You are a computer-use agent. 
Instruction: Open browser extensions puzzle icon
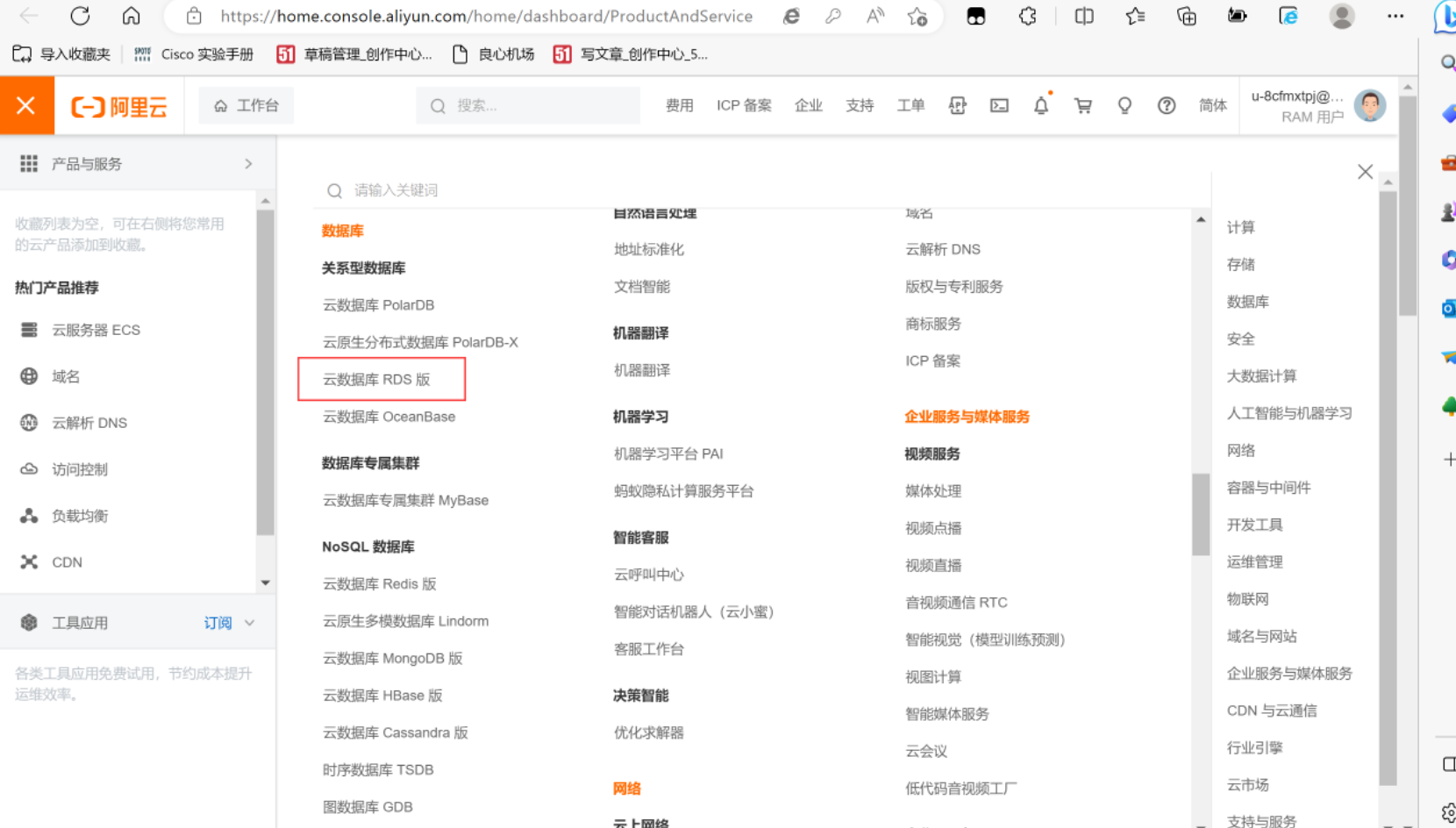1028,16
